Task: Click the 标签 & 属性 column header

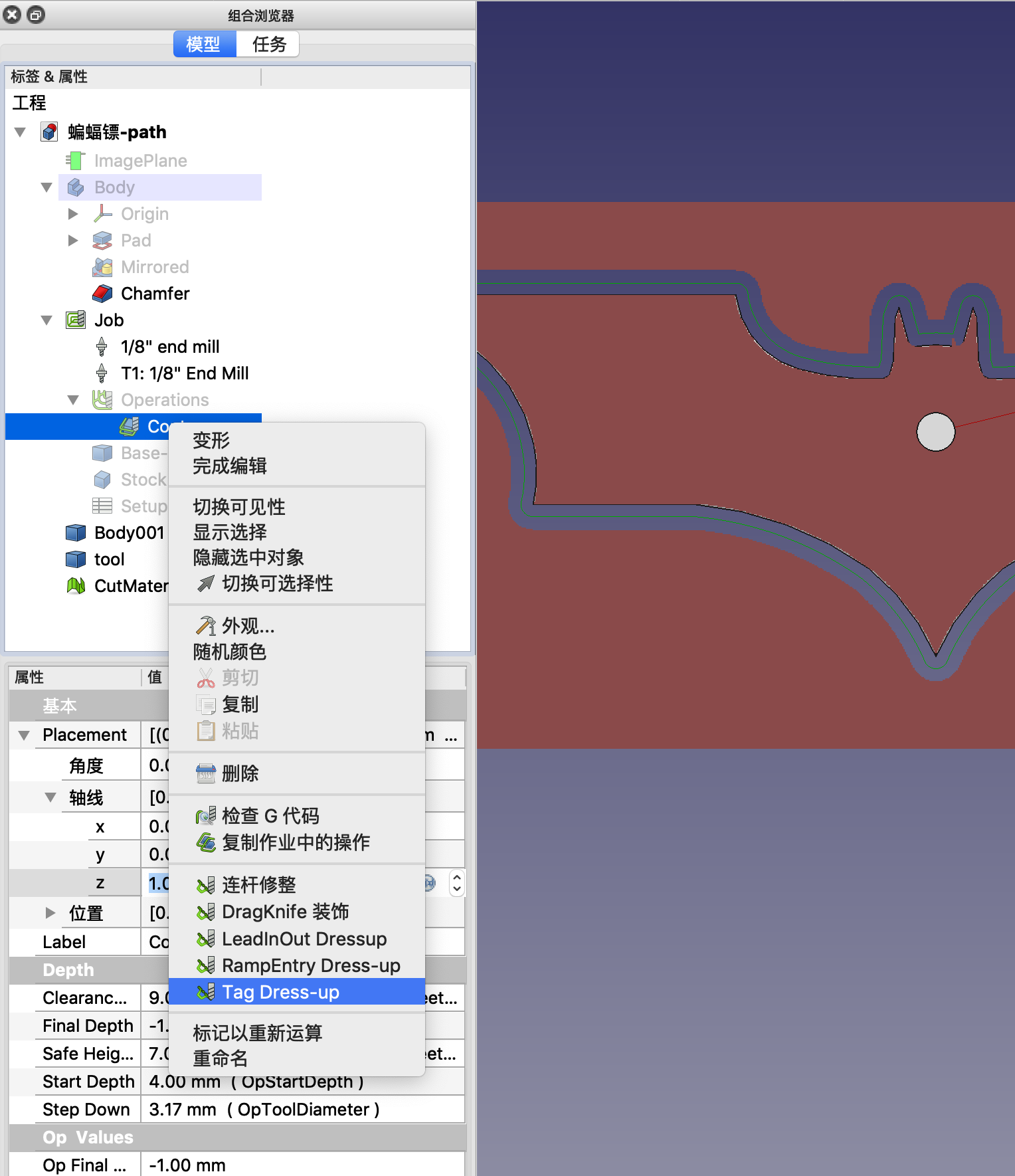Action: pos(133,77)
